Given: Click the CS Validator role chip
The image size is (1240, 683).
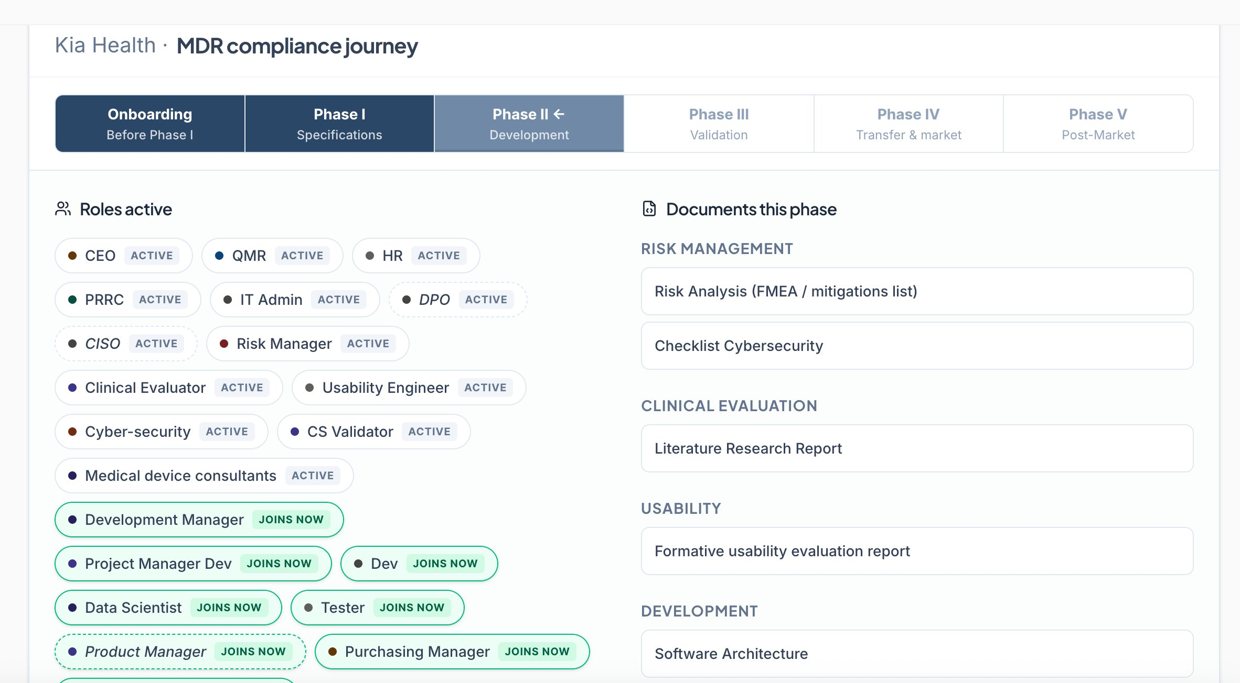Looking at the screenshot, I should (x=374, y=431).
